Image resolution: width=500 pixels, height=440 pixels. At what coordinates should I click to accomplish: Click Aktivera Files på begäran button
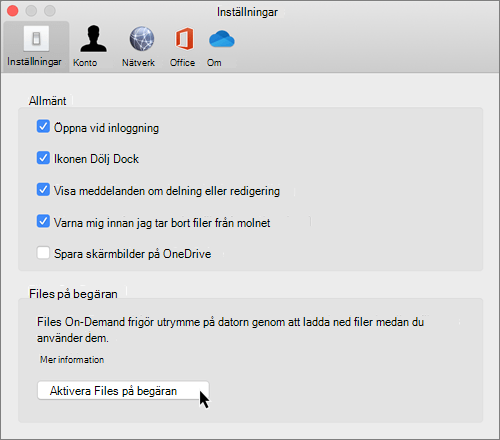pyautogui.click(x=123, y=390)
